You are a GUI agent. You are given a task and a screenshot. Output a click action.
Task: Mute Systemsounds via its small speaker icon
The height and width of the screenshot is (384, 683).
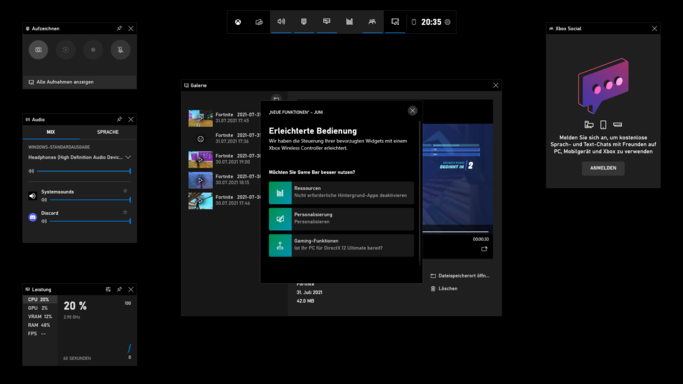tap(44, 200)
